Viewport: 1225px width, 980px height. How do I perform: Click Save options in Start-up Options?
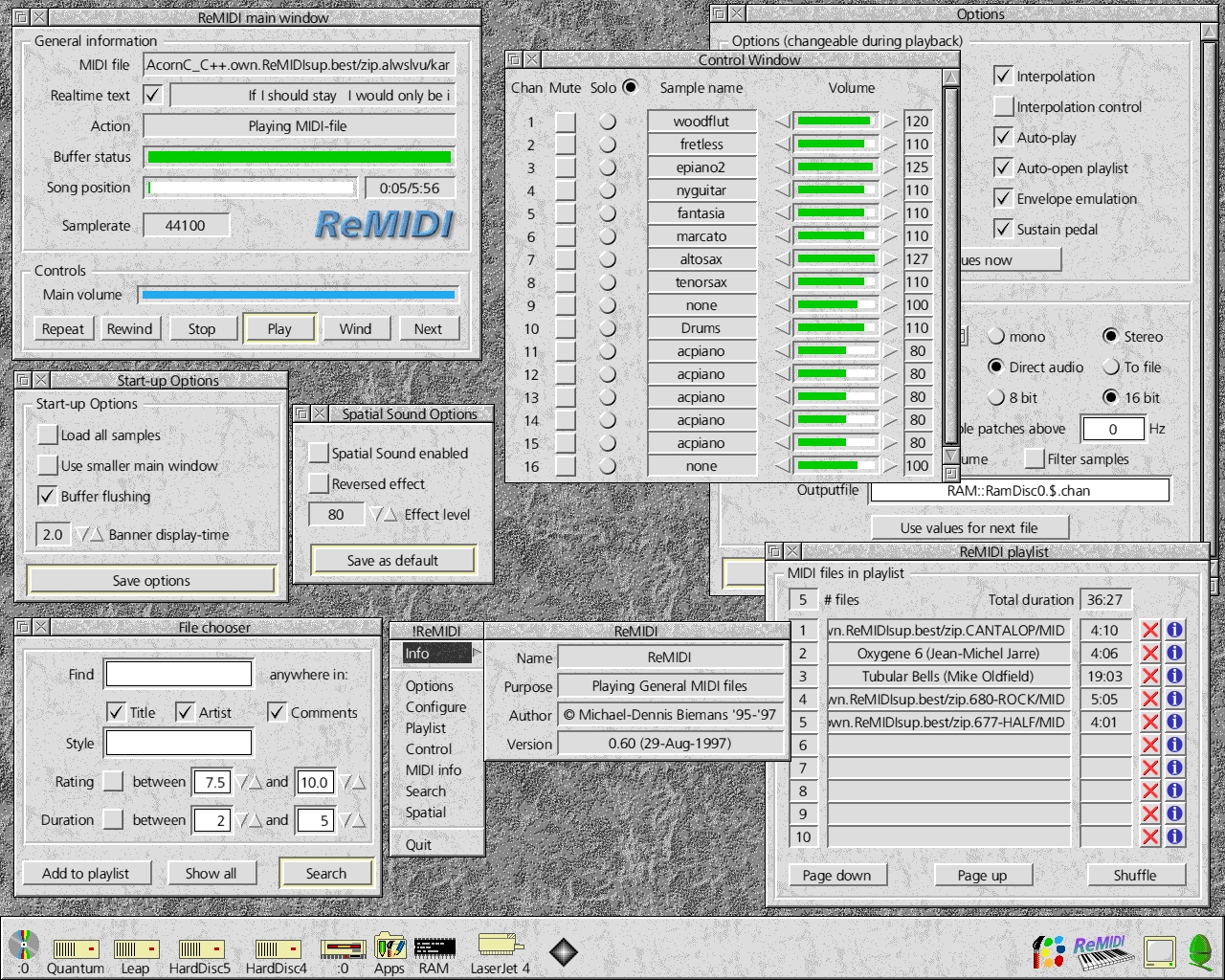coord(151,580)
